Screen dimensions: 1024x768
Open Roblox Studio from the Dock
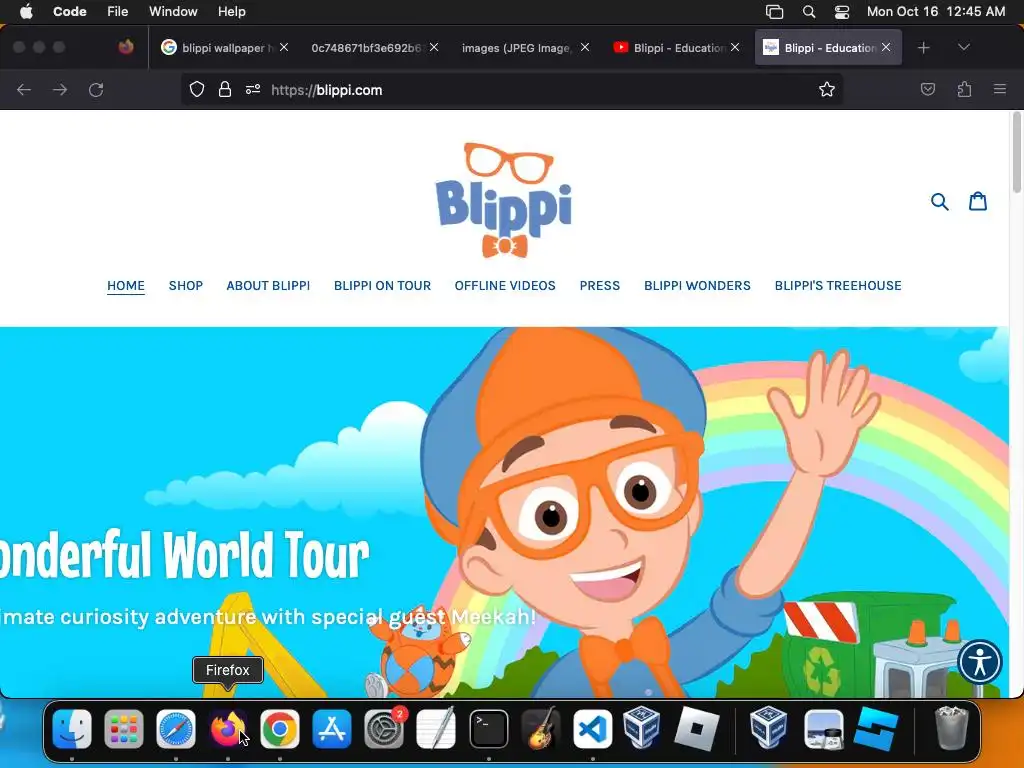(876, 729)
